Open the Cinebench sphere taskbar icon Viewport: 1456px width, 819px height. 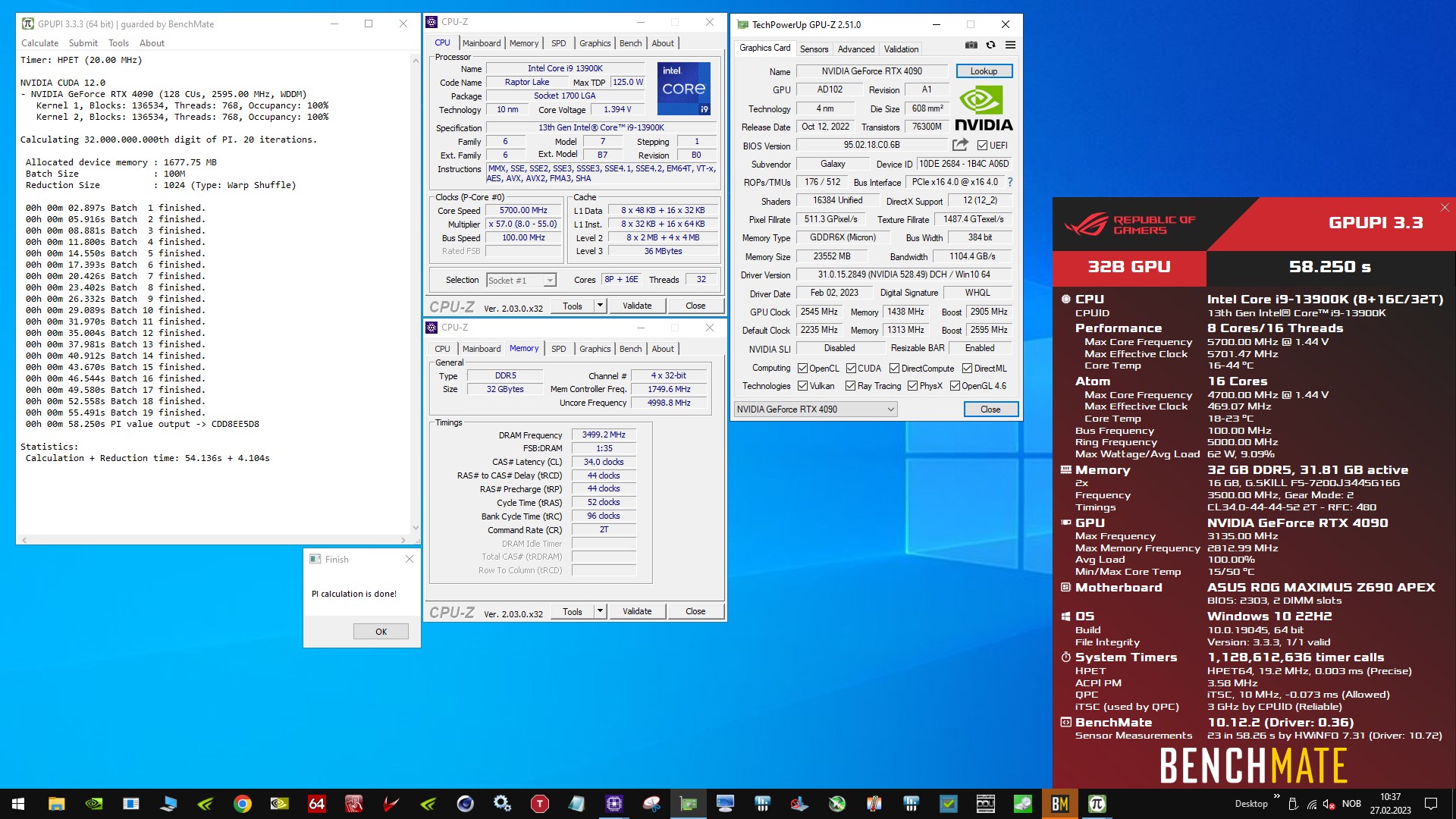pyautogui.click(x=466, y=804)
